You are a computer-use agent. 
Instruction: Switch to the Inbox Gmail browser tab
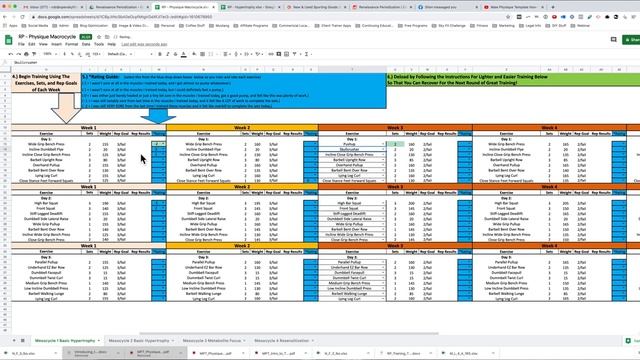point(52,7)
